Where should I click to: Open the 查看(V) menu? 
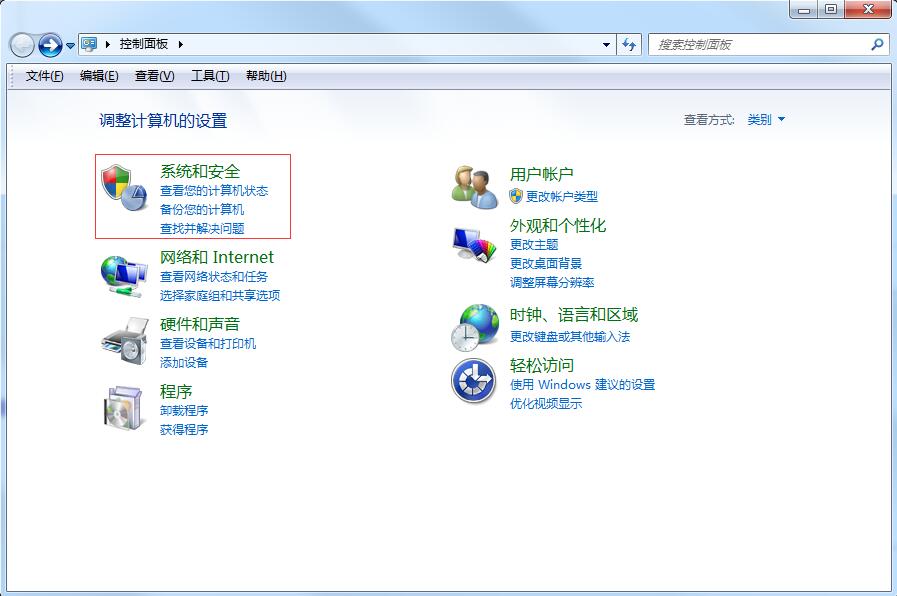(x=154, y=76)
